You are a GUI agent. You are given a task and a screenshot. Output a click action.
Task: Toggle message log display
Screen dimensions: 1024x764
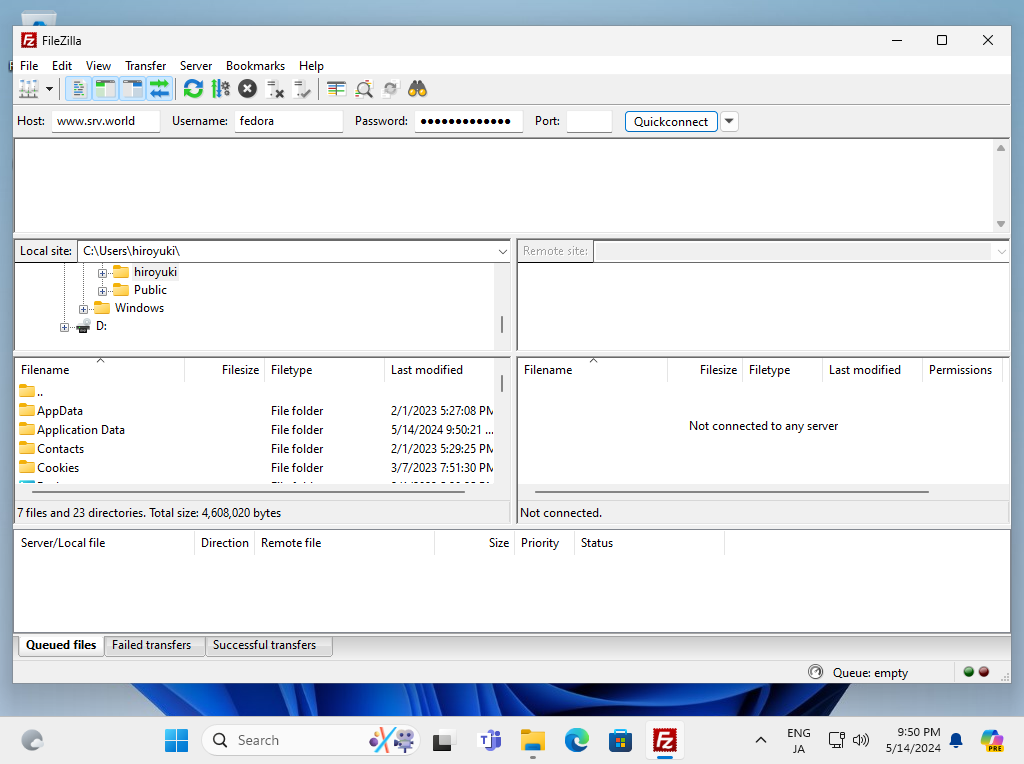coord(78,89)
